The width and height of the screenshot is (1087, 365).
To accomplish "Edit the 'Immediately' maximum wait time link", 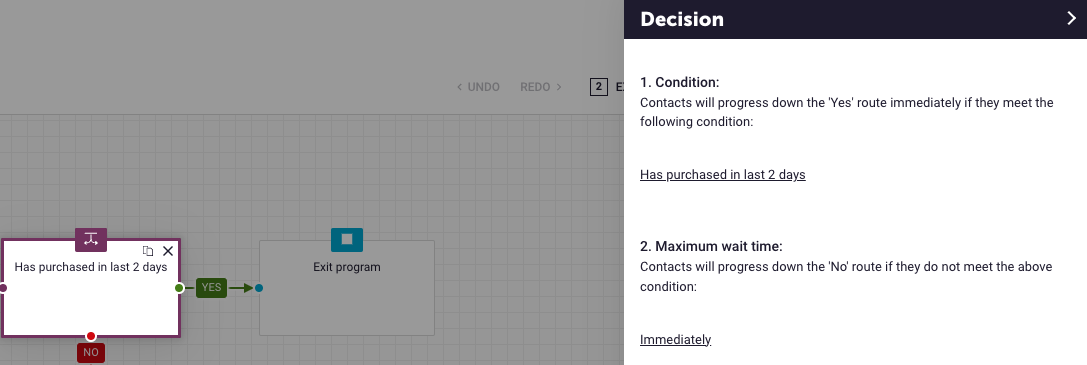I will point(675,339).
